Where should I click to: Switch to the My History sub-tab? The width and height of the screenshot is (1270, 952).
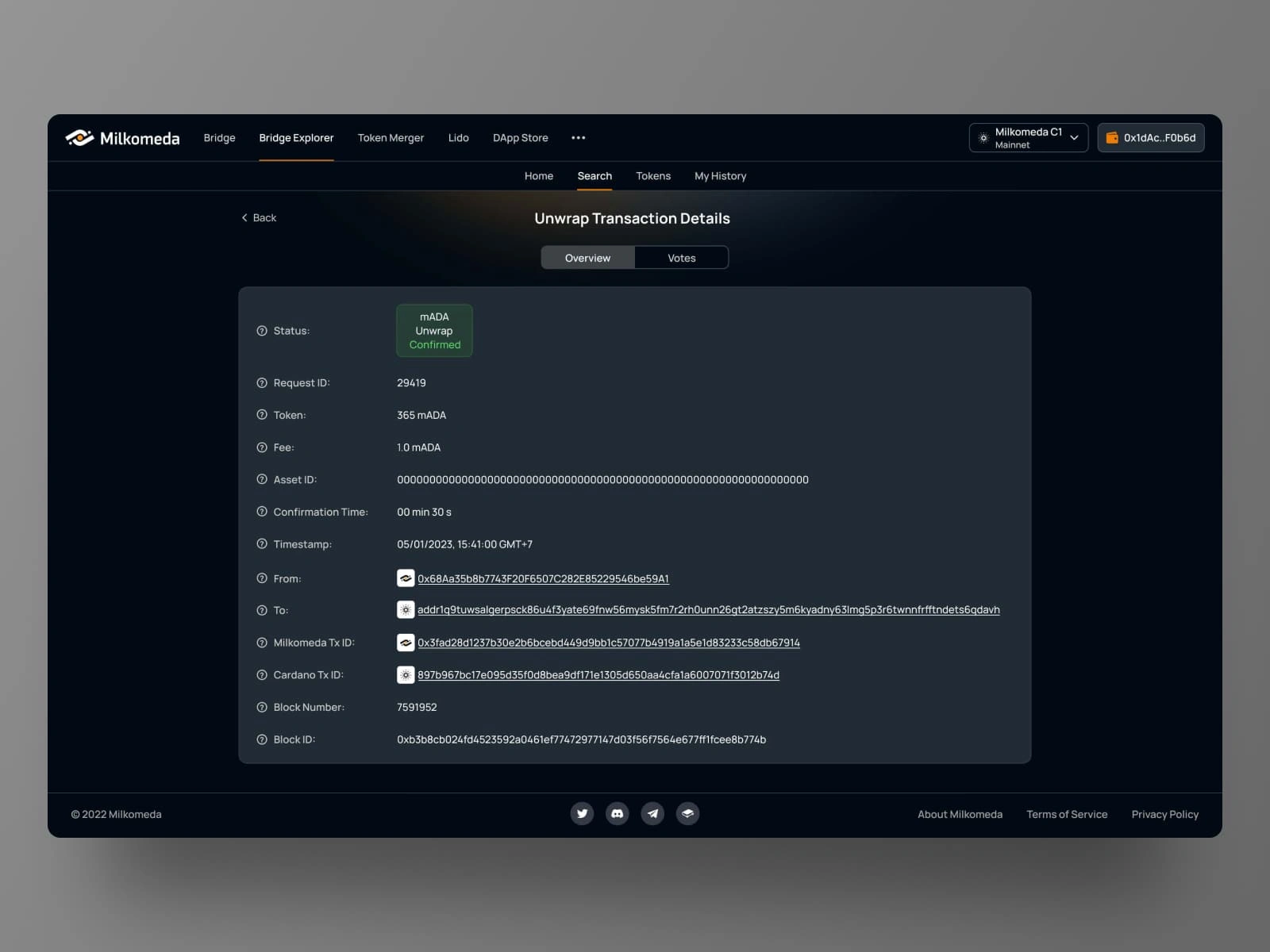click(721, 176)
